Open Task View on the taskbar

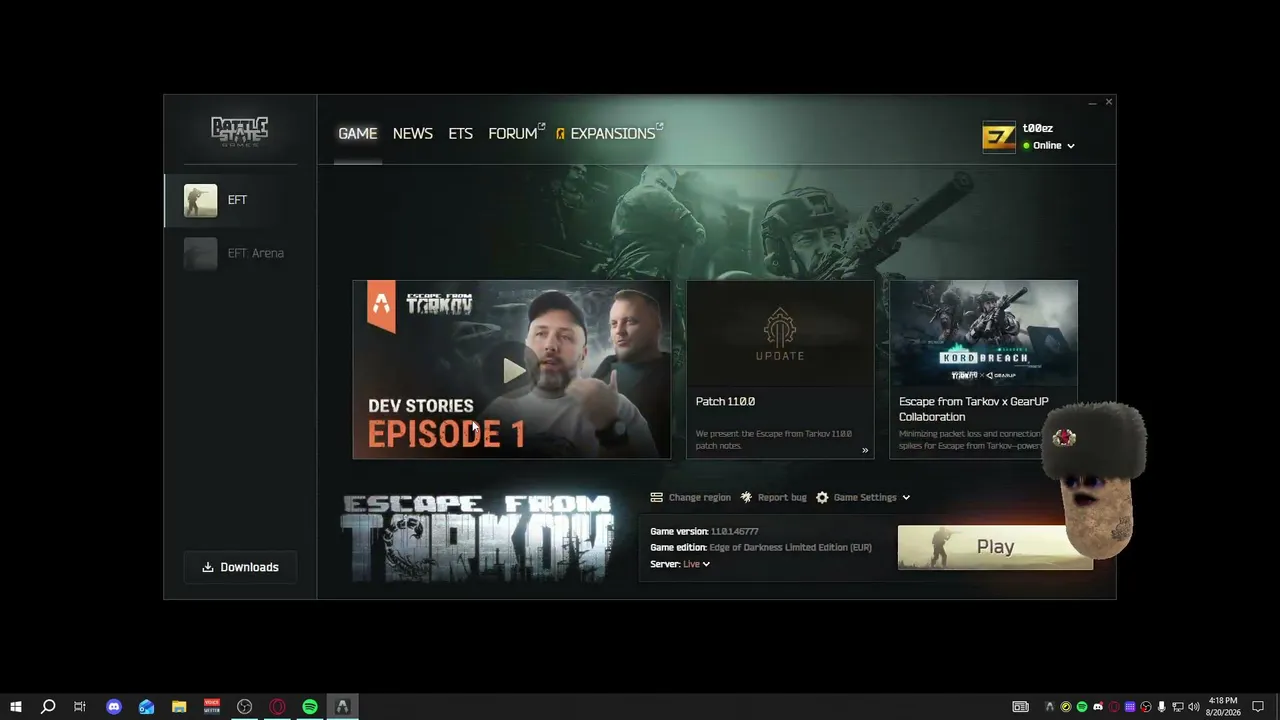[80, 707]
